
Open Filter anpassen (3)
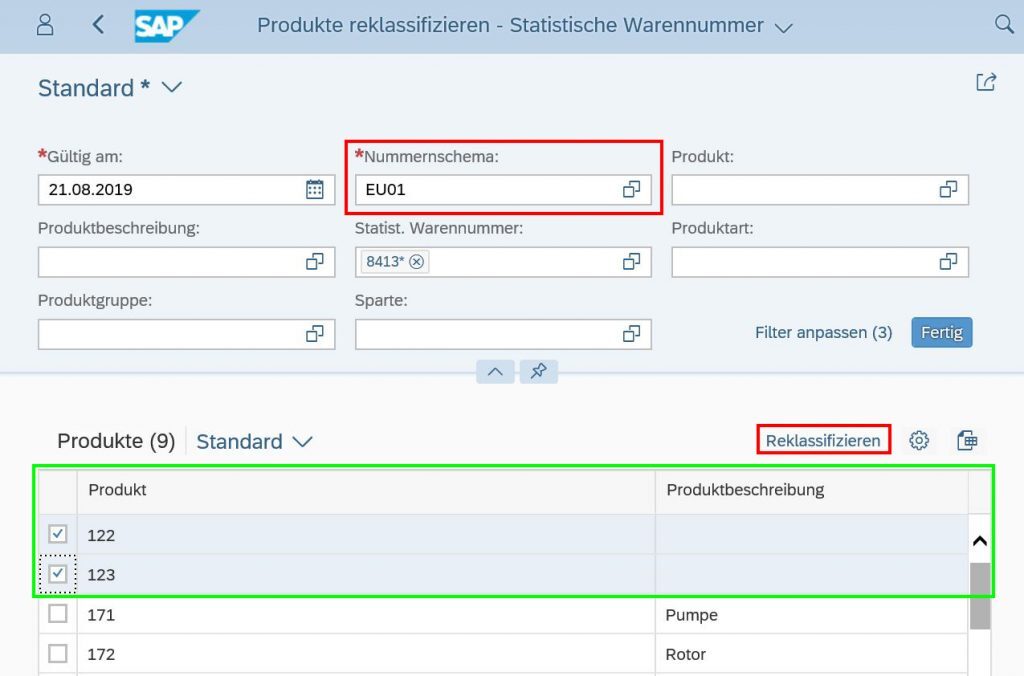pyautogui.click(x=823, y=332)
